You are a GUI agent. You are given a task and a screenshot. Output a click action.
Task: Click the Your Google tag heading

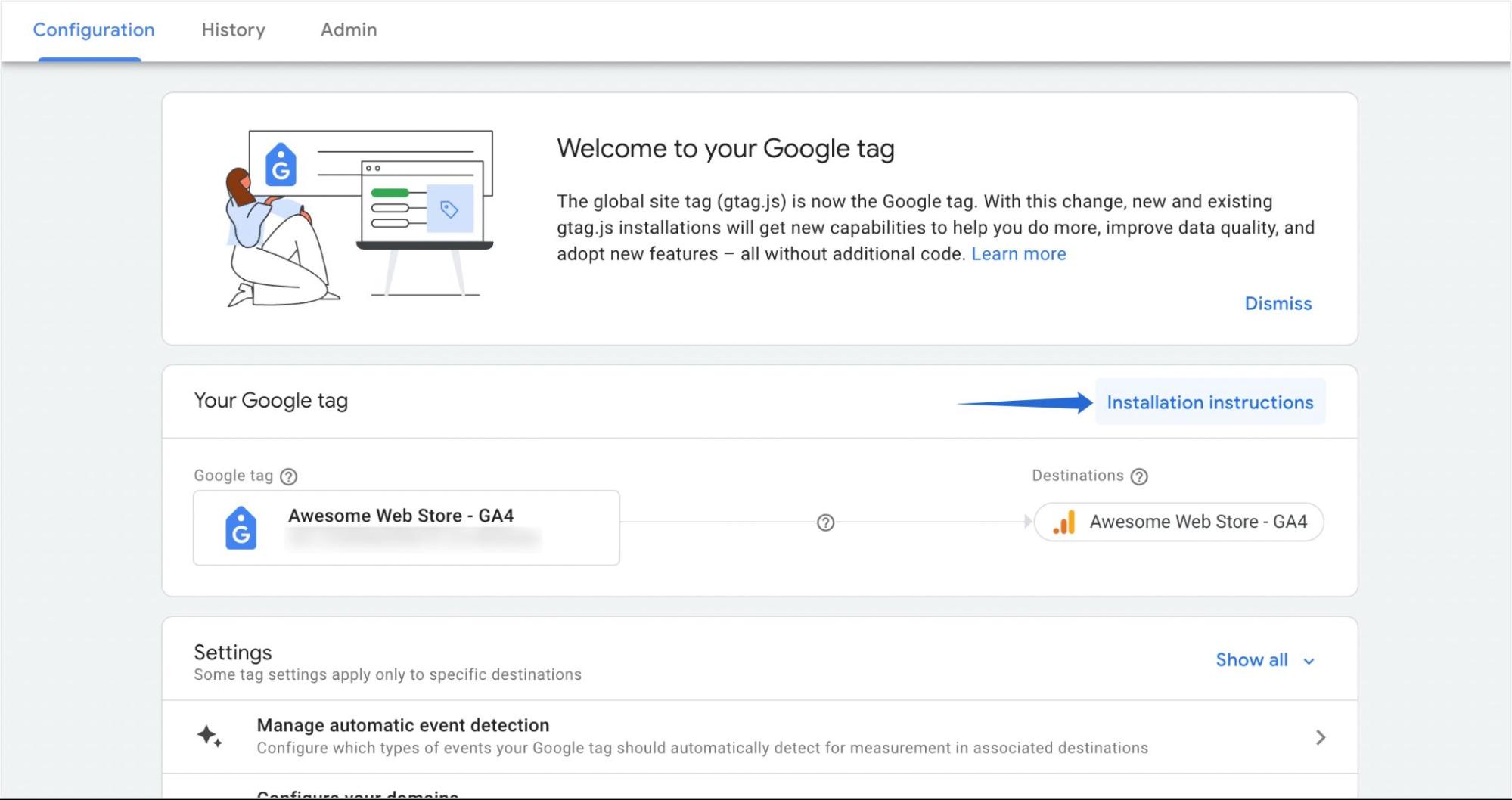271,401
